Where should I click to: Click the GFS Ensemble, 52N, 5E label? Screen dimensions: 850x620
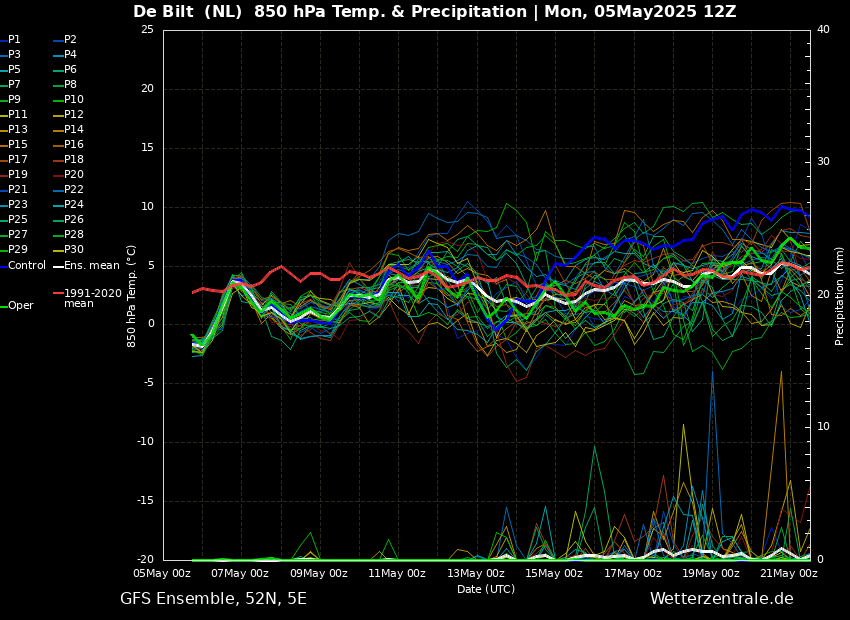[213, 599]
